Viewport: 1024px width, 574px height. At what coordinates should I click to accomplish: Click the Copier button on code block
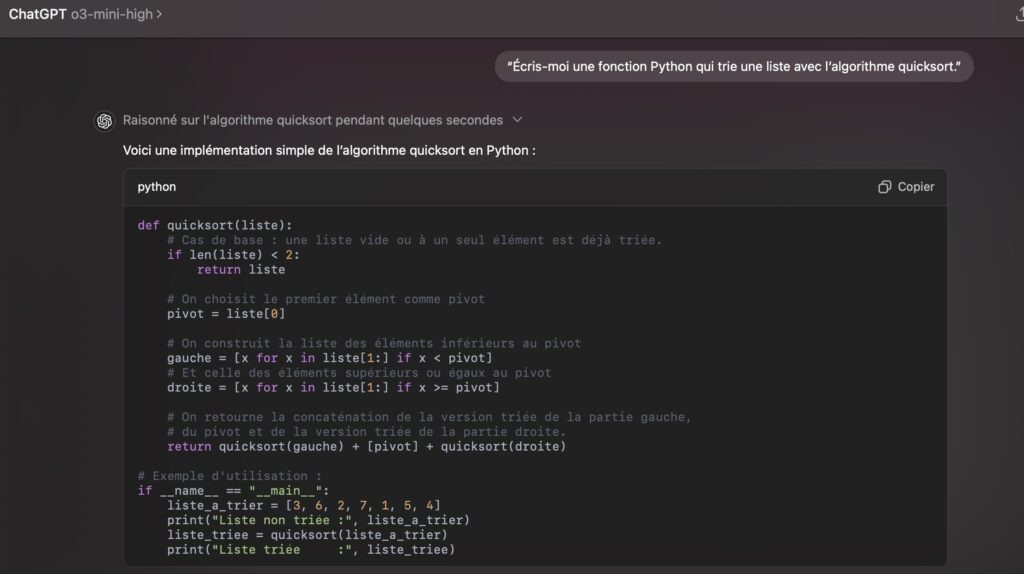click(x=906, y=187)
